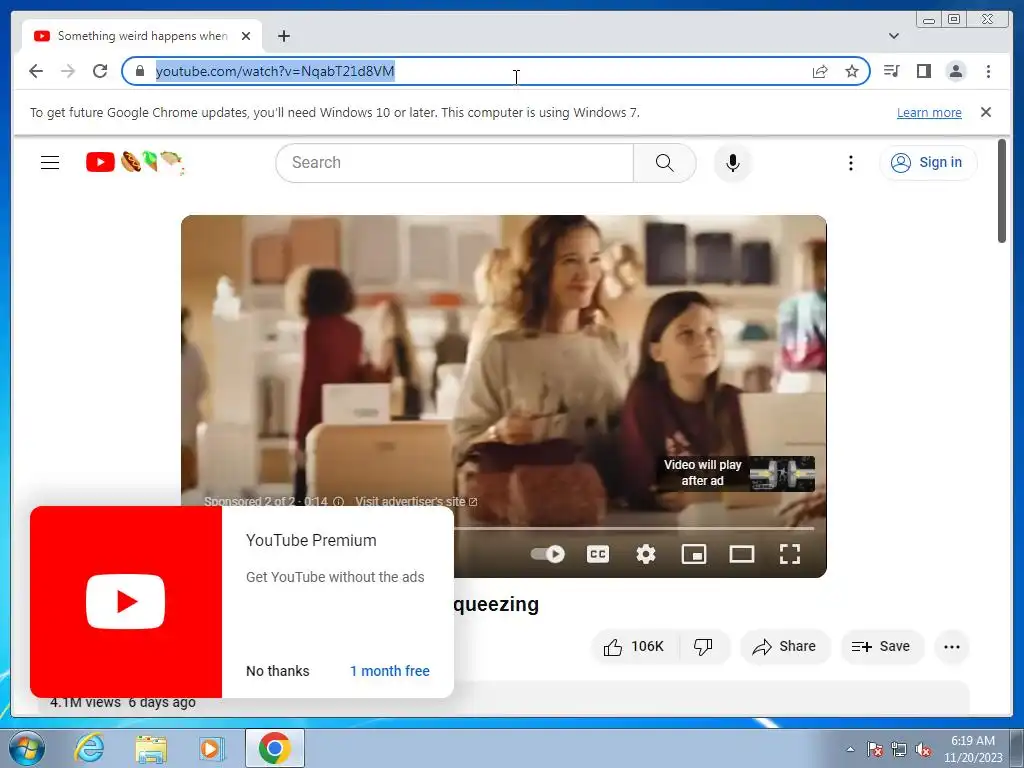Open Windows Explorer folder icon
This screenshot has width=1024, height=768.
tap(151, 748)
